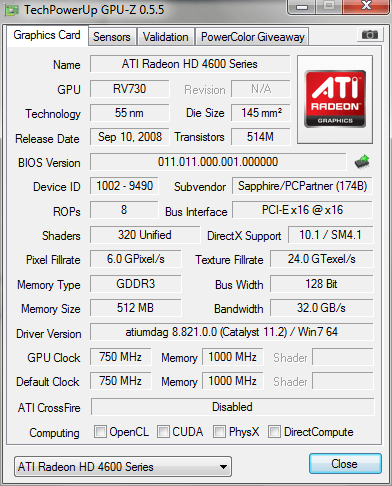Screen dimensions: 392x486
Task: Tick the DirectCompute checkbox
Action: pyautogui.click(x=274, y=431)
